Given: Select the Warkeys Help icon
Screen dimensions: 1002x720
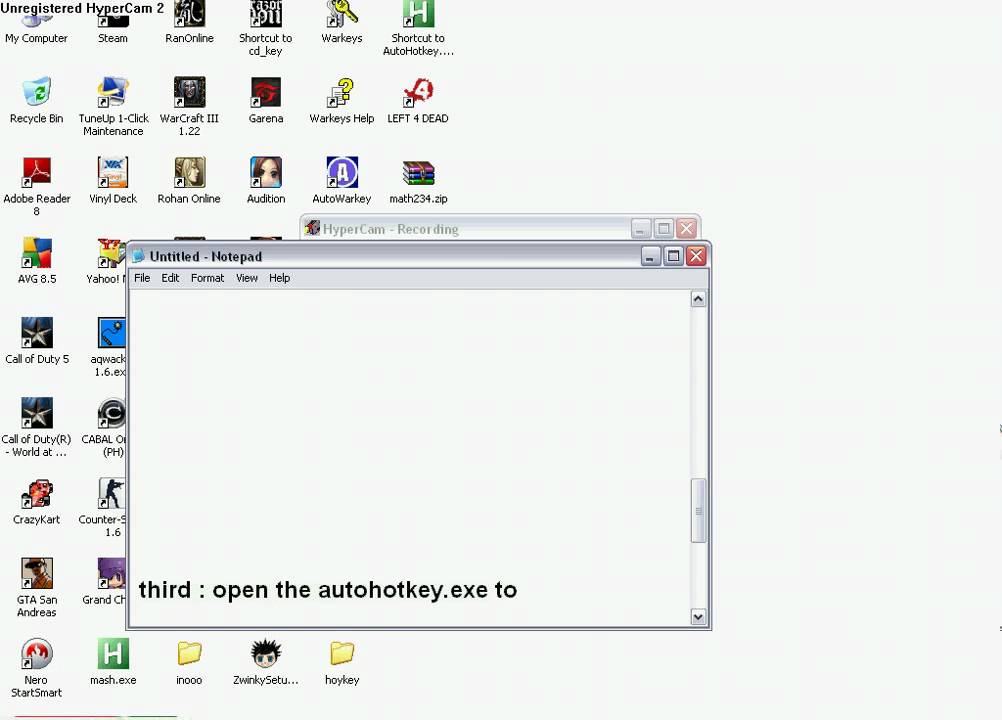Looking at the screenshot, I should [342, 101].
